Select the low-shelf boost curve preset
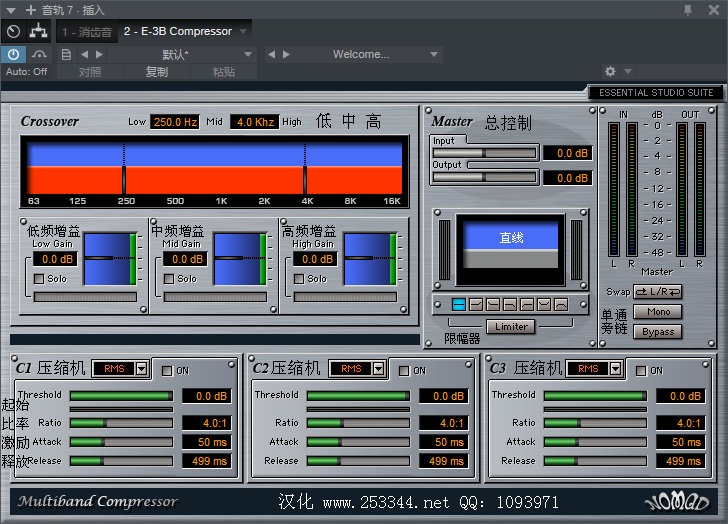 (493, 304)
